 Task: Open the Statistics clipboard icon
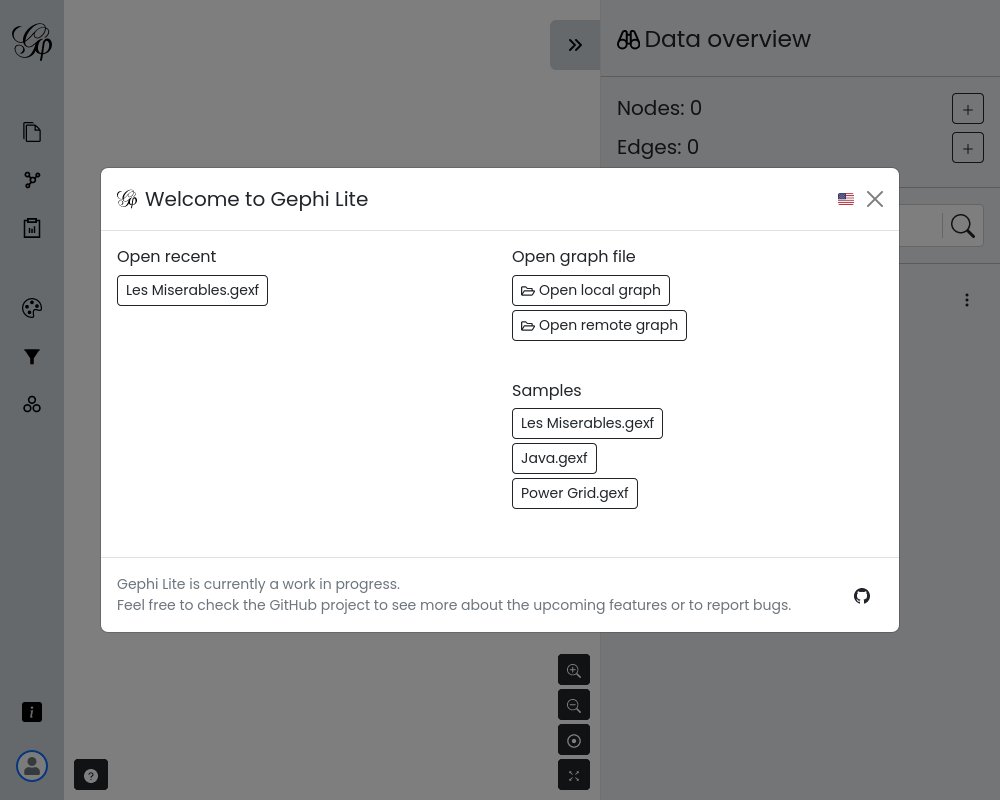pos(32,228)
